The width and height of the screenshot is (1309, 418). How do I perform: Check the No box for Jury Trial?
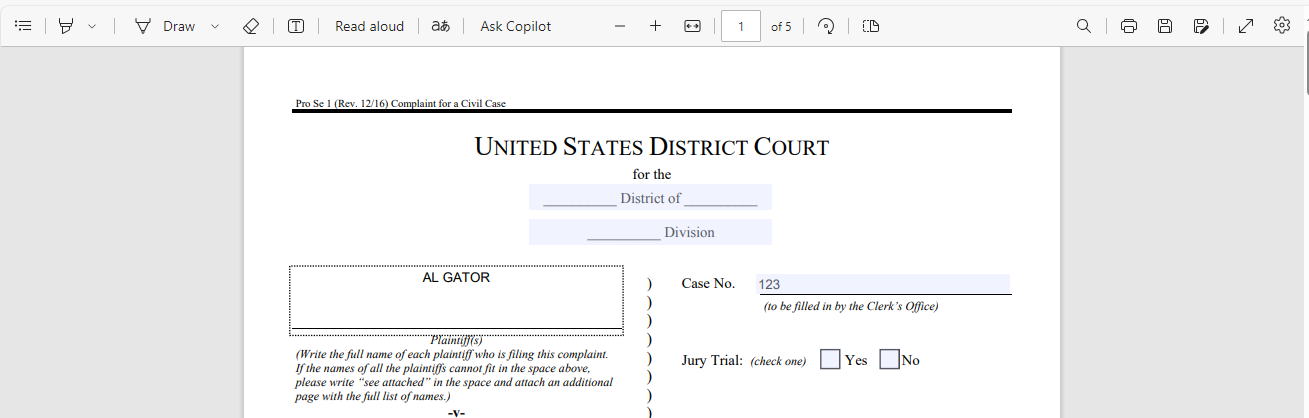click(x=889, y=359)
